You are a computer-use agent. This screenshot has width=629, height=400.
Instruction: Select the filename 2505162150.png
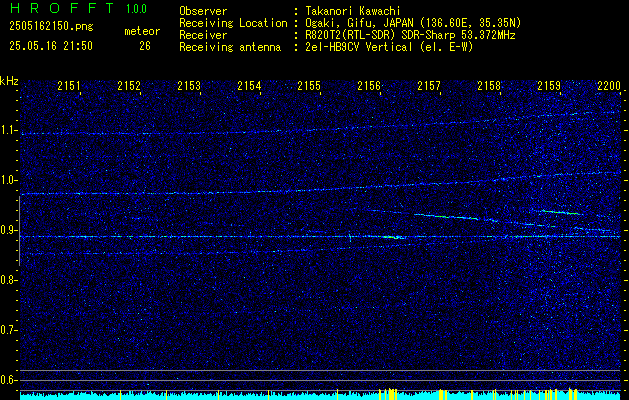[51, 26]
